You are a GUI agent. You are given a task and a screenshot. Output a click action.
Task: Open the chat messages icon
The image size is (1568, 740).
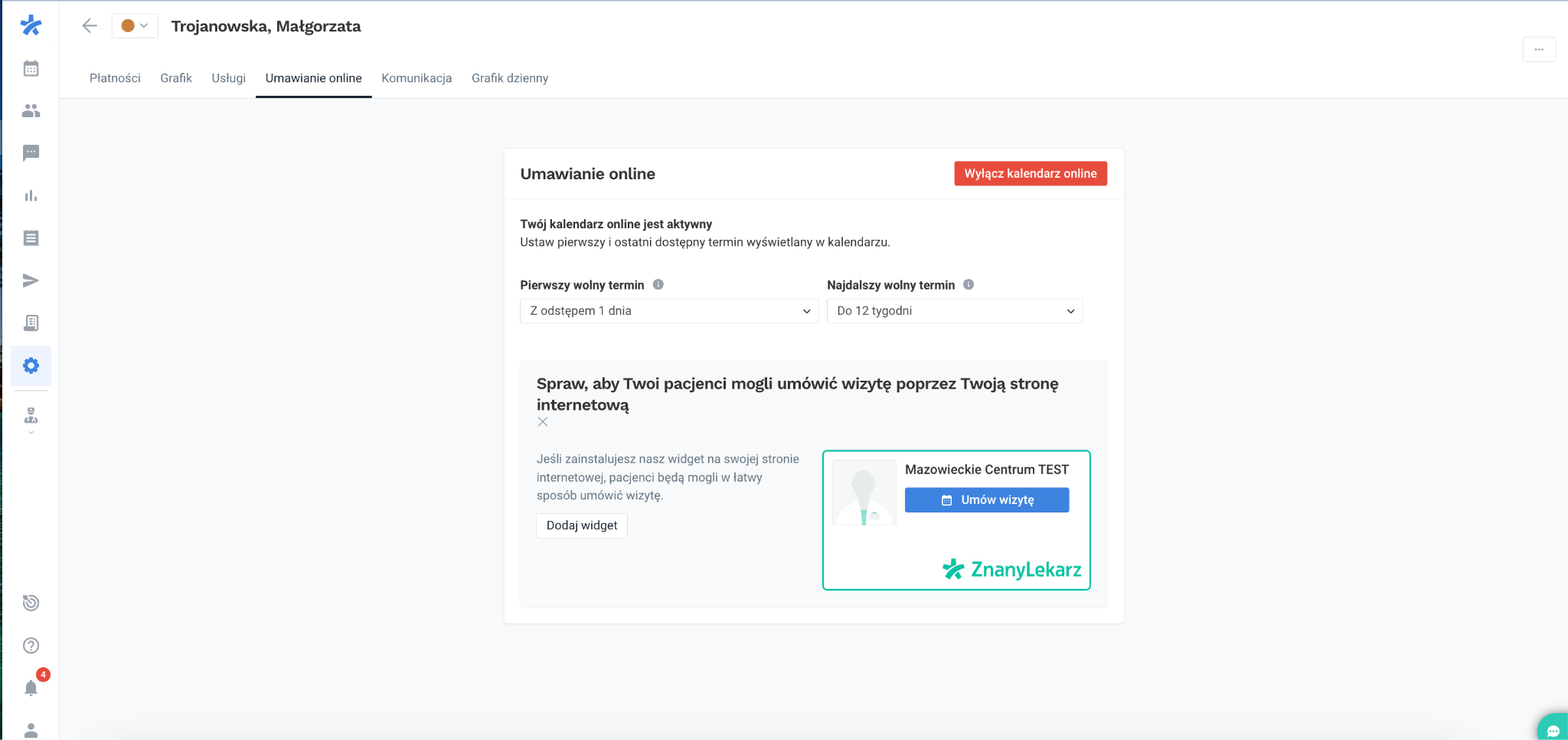point(31,152)
